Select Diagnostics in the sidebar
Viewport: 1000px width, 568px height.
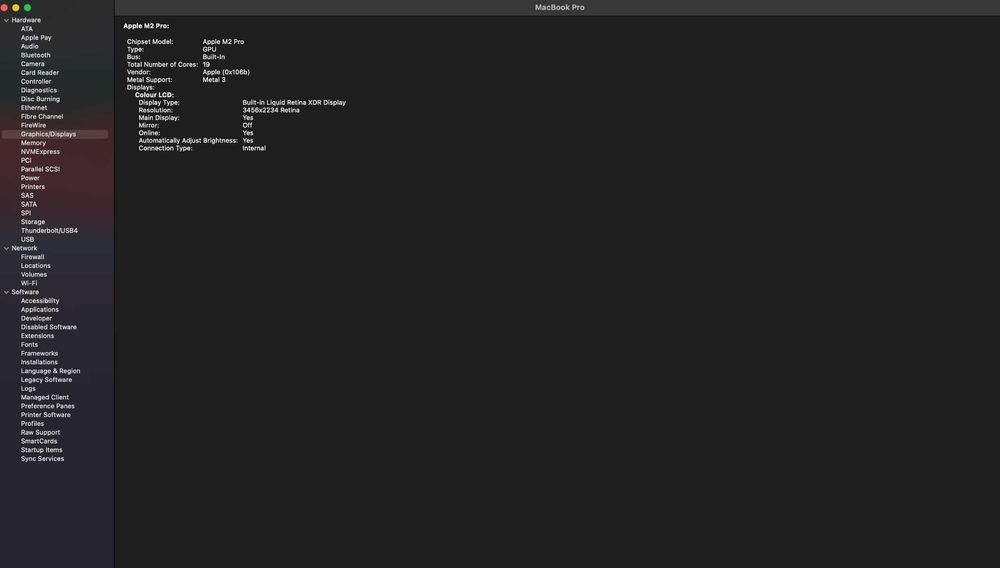[x=38, y=91]
